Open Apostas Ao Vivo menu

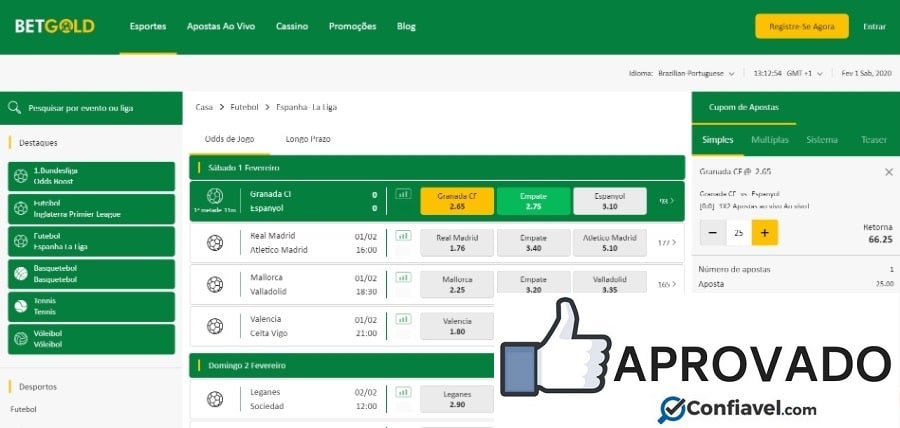(221, 26)
